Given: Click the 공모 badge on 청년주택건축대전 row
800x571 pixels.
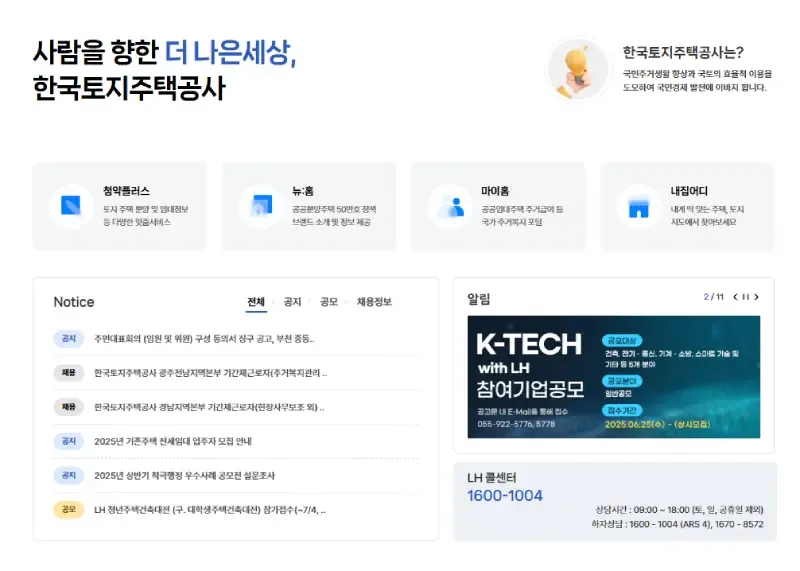Looking at the screenshot, I should coord(69,509).
